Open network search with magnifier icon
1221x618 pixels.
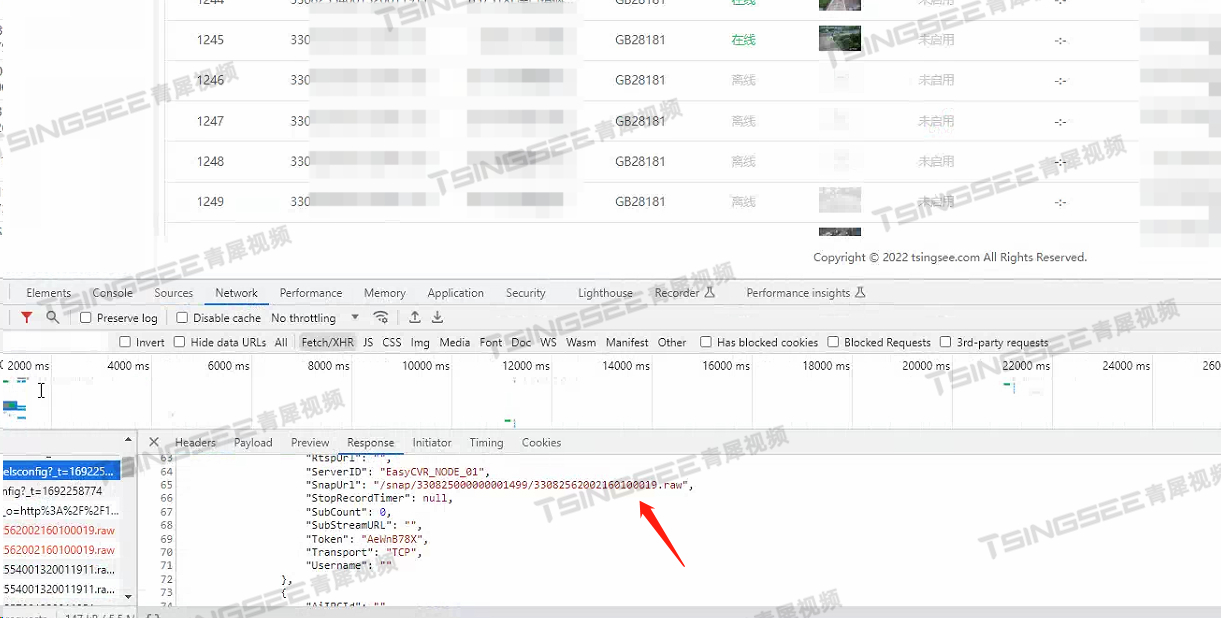pos(52,317)
